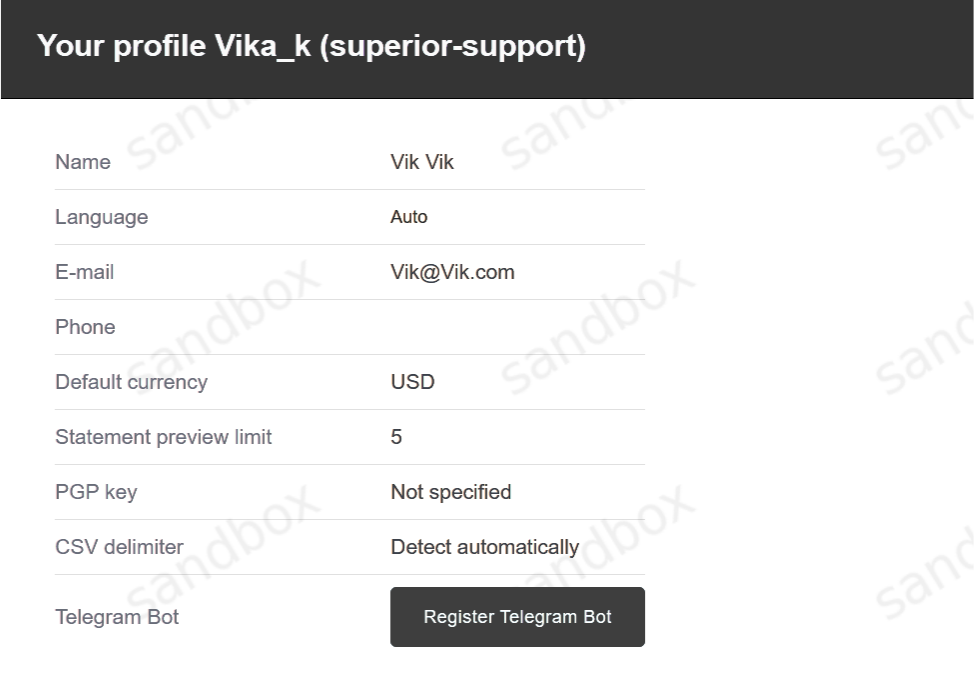Click the CSV delimiter label
The width and height of the screenshot is (974, 691).
pyautogui.click(x=119, y=547)
